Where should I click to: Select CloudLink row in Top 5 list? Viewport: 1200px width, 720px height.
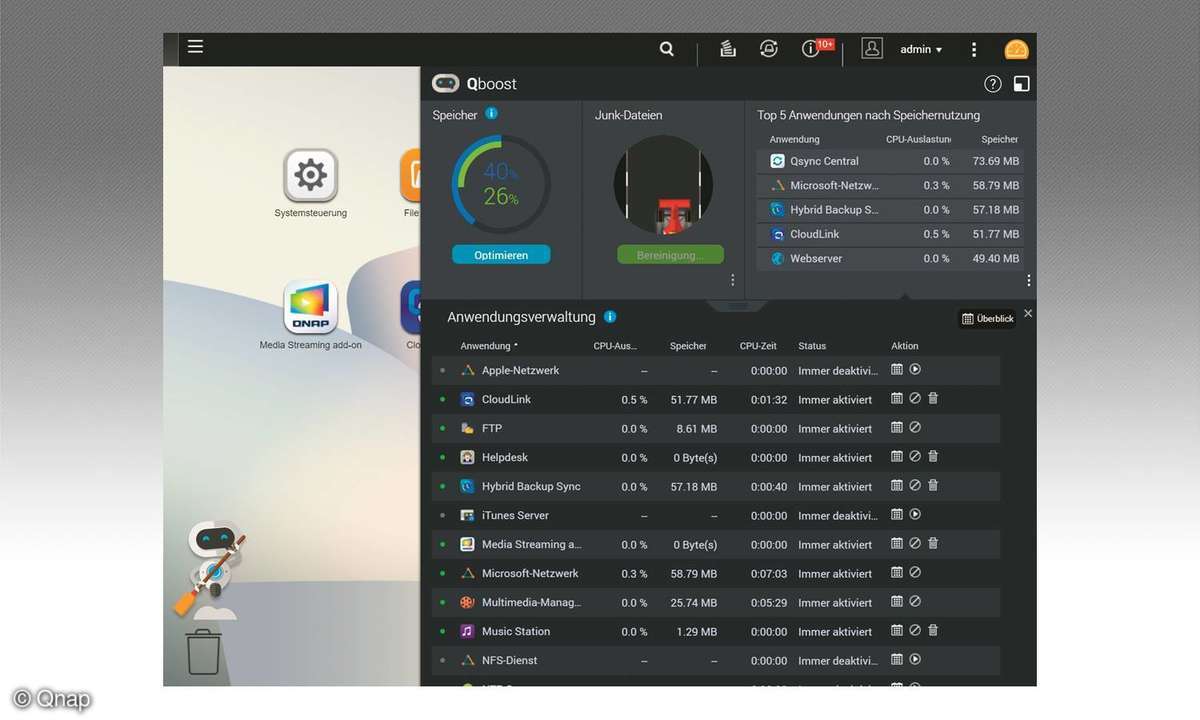pos(891,234)
